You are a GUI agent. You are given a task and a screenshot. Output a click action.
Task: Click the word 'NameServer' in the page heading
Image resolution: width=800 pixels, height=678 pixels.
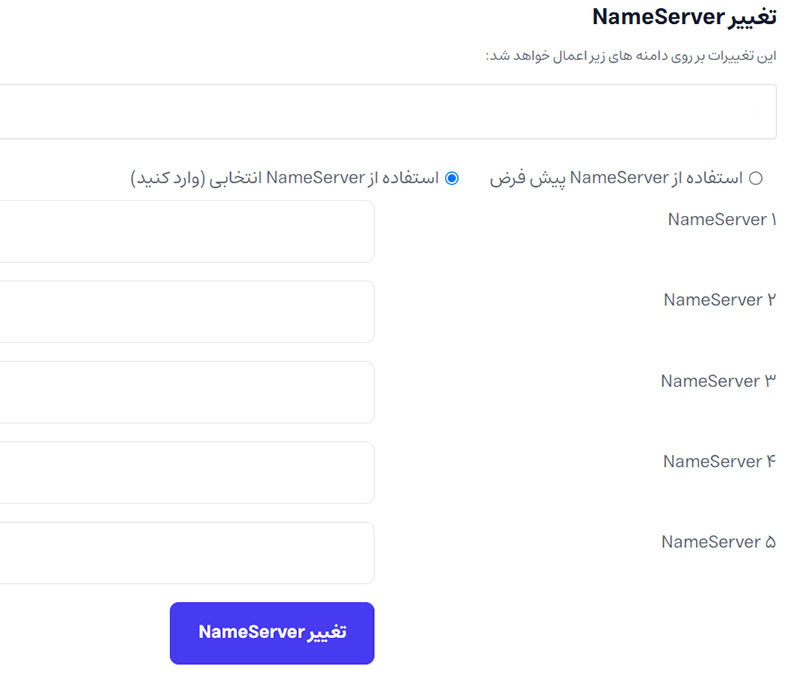click(x=657, y=17)
